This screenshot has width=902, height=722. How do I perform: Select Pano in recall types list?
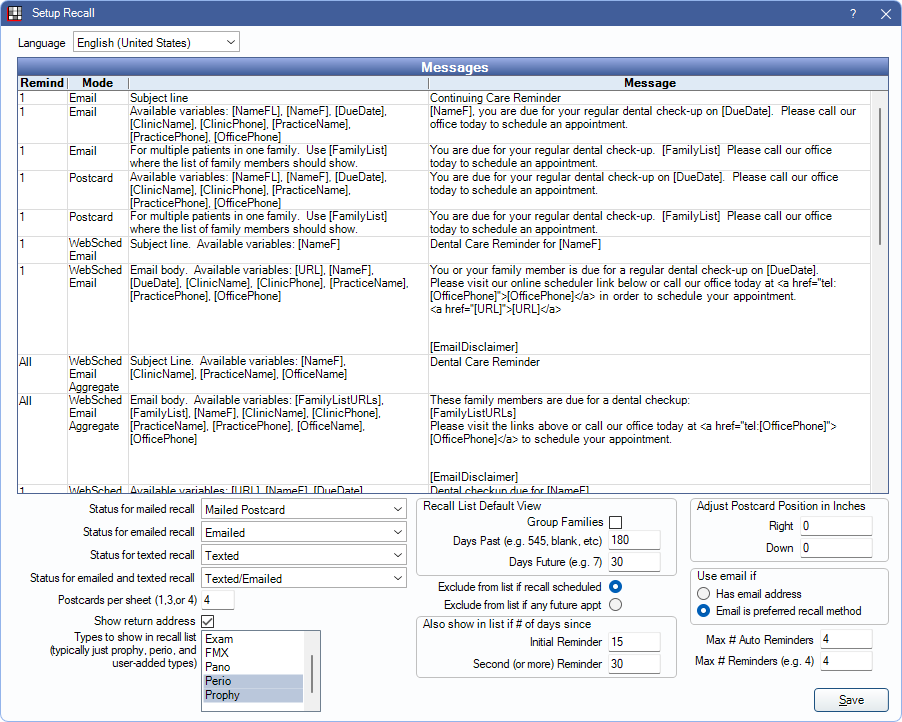(218, 666)
